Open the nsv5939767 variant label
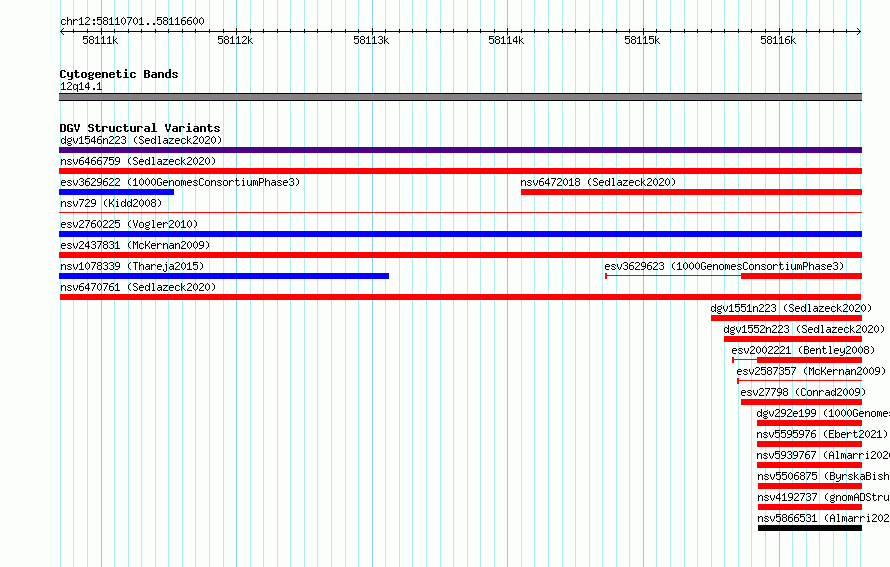Viewport: 890px width, 567px height. pyautogui.click(x=823, y=455)
